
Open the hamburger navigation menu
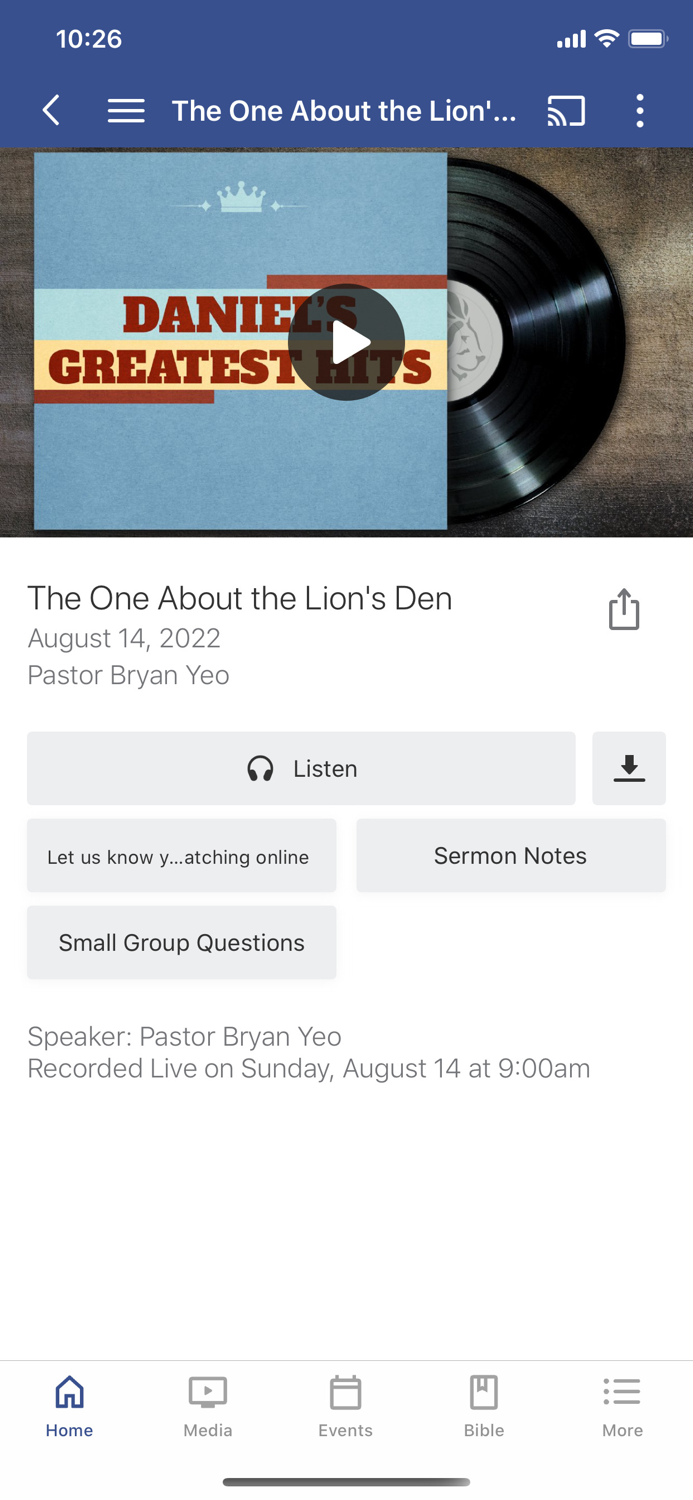(126, 111)
